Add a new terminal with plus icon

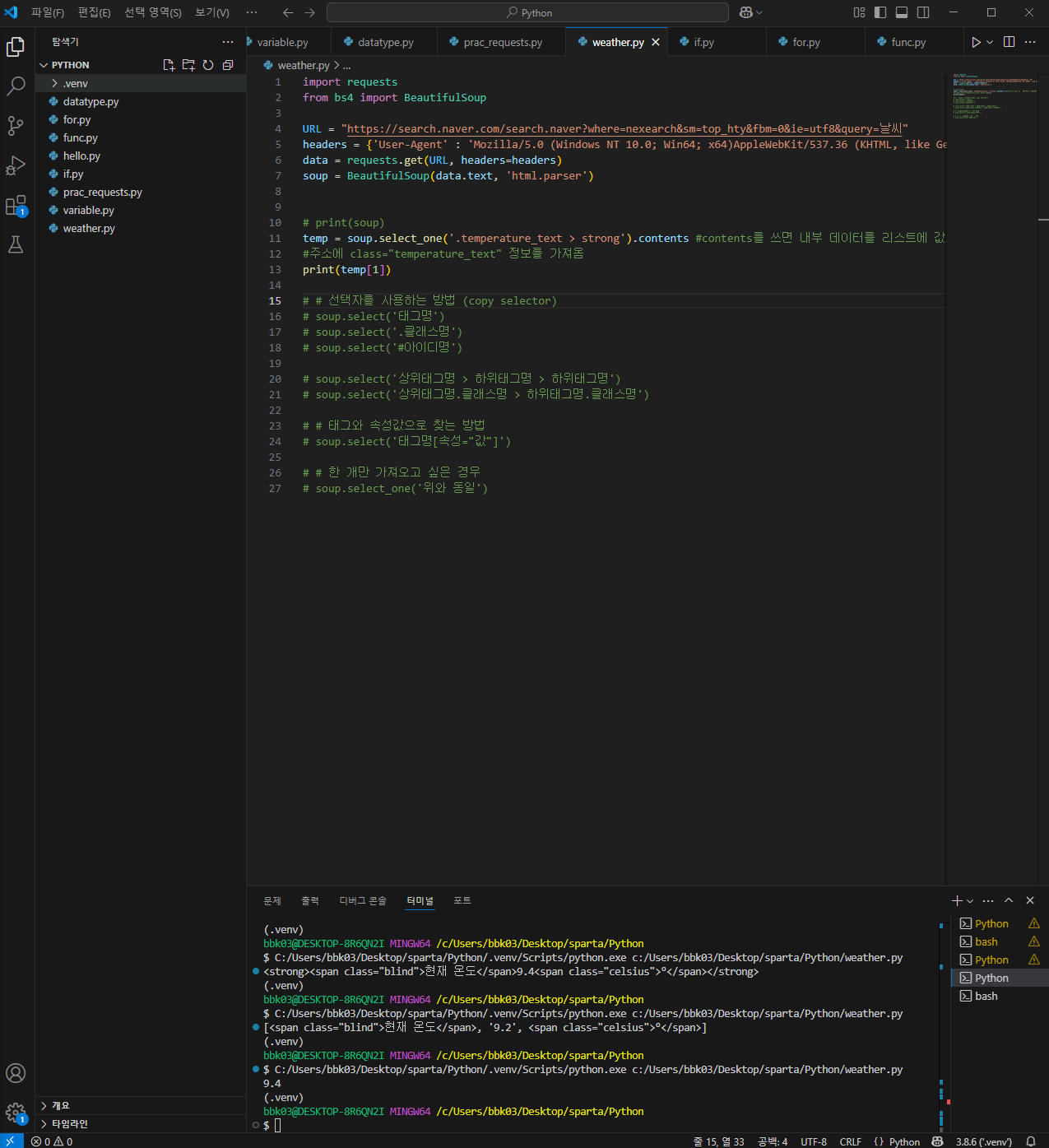(x=957, y=900)
